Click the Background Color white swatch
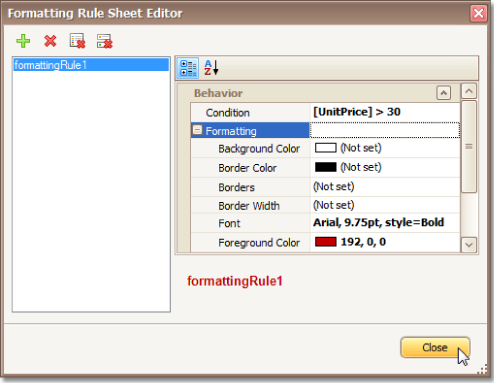Screen dimensions: 494x383 326,148
